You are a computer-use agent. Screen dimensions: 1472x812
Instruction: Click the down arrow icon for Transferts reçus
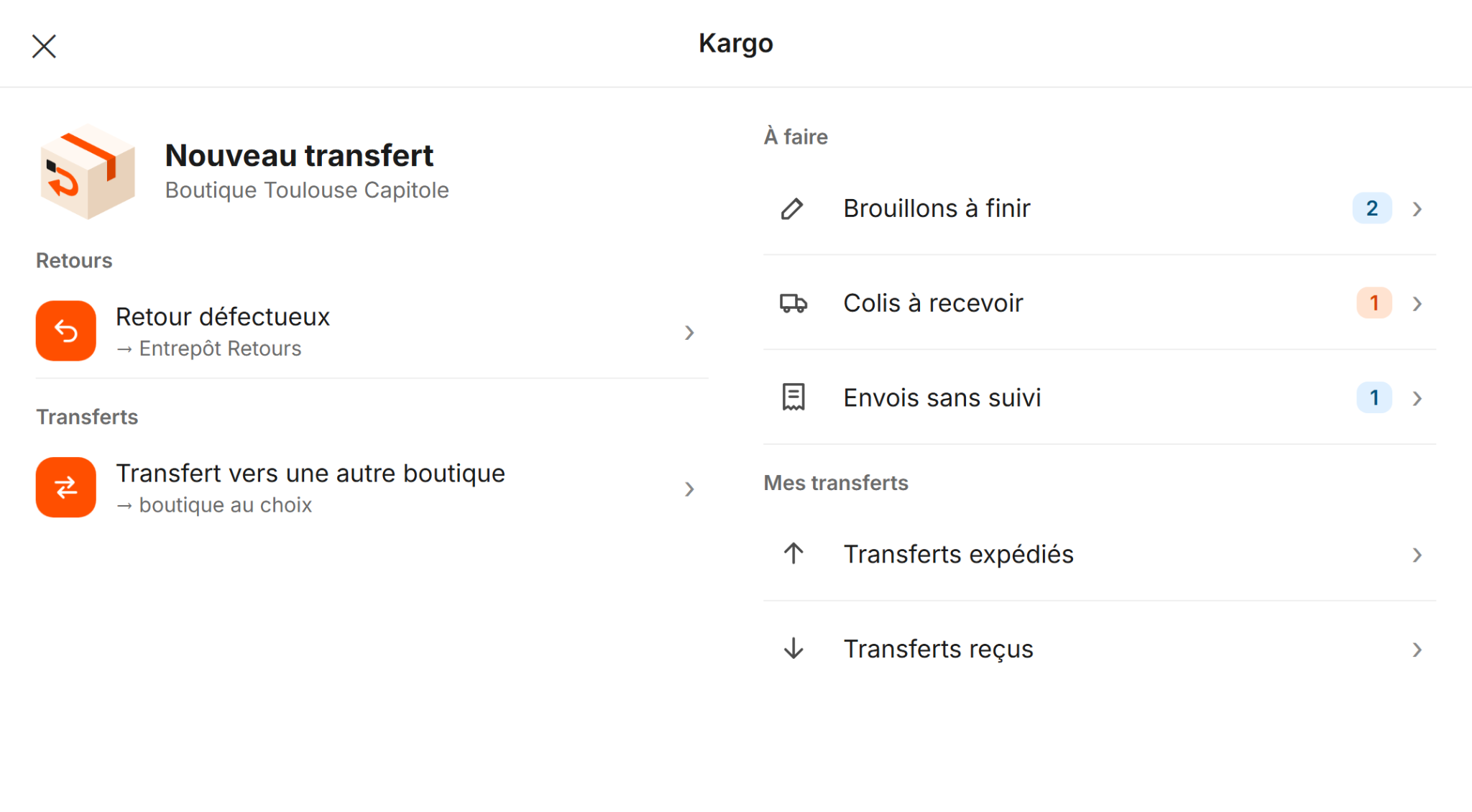tap(793, 649)
